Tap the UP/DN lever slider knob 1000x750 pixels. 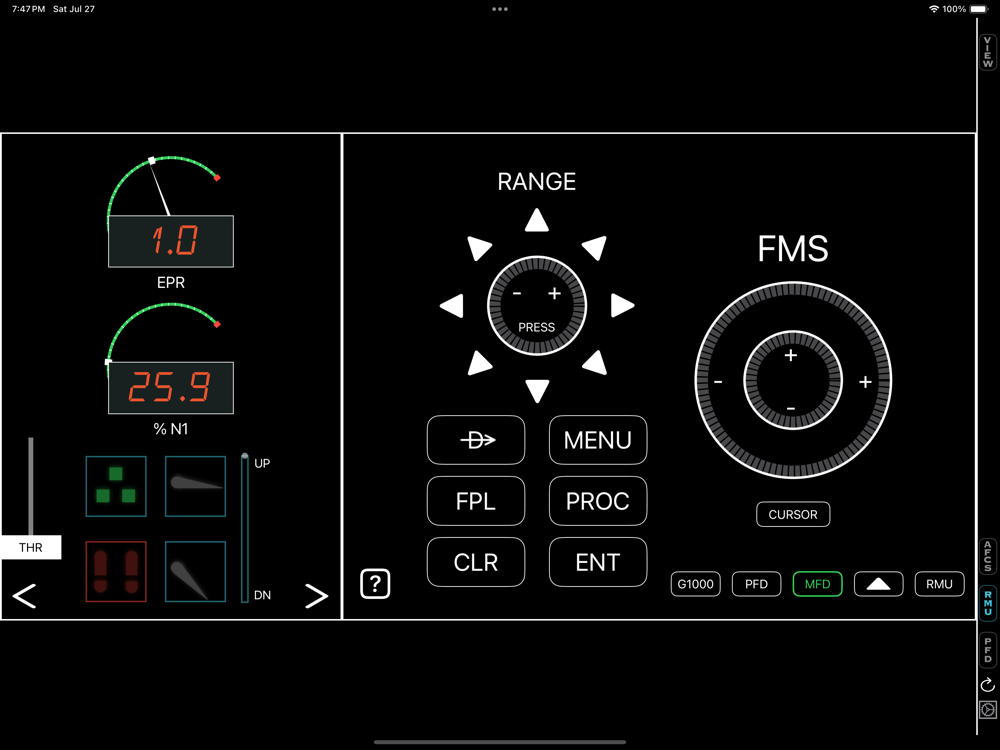click(245, 456)
